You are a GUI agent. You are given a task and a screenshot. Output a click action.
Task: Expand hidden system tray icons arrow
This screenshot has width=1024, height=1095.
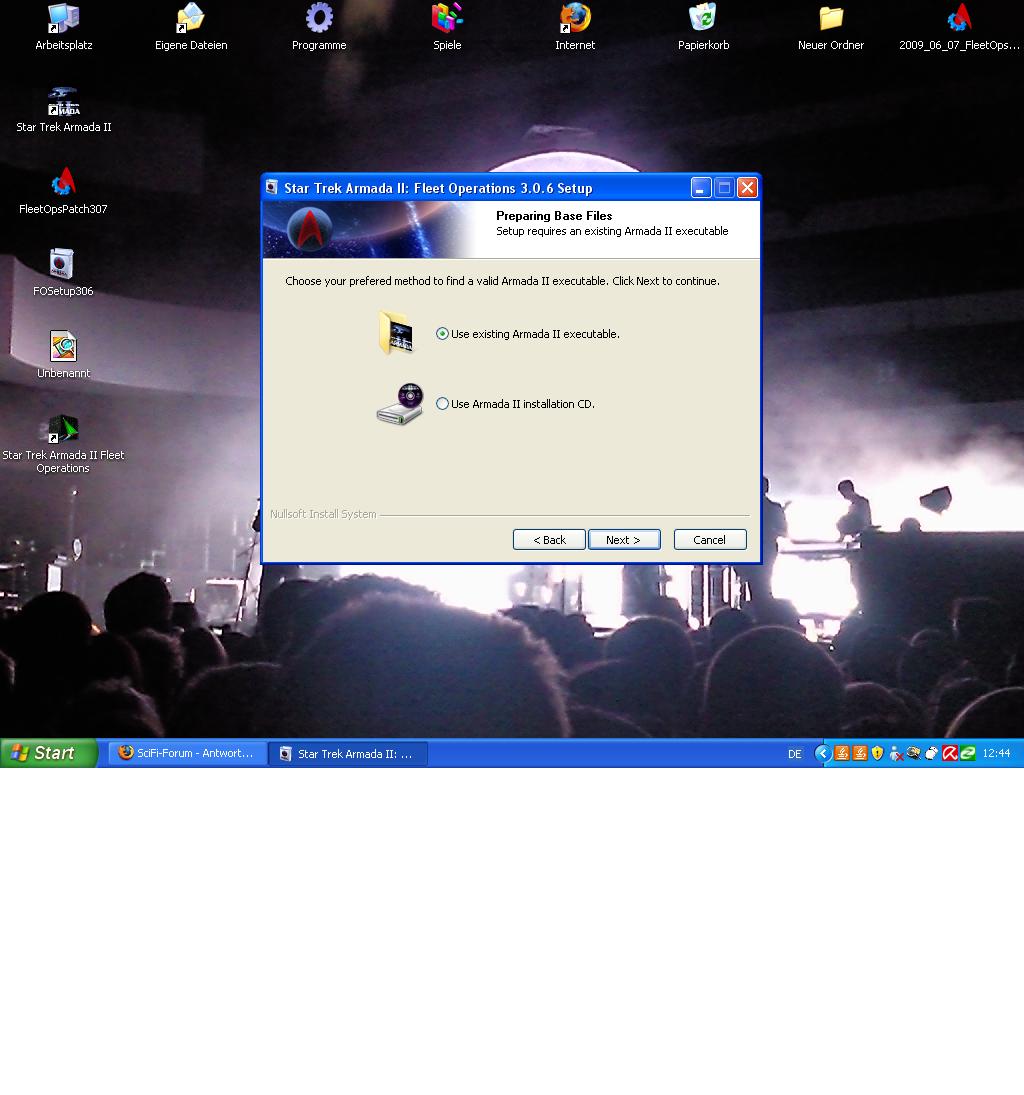[822, 754]
